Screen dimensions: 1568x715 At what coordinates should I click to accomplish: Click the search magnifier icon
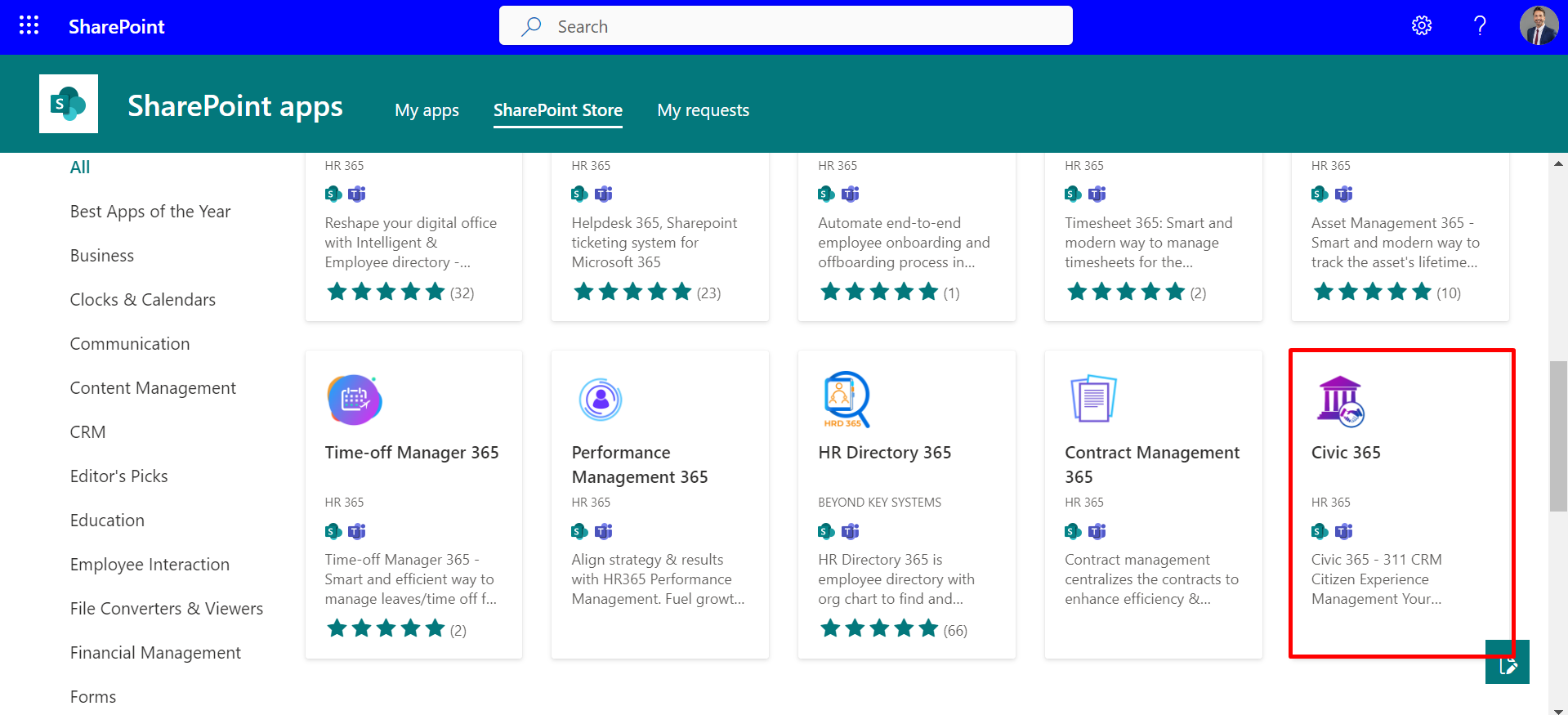531,26
